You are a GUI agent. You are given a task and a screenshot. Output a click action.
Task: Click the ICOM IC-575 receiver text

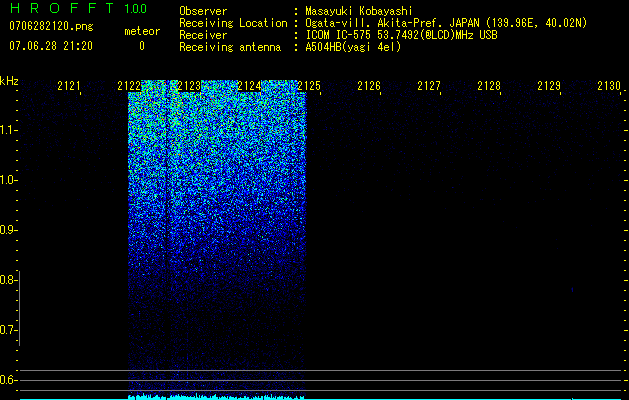point(401,35)
